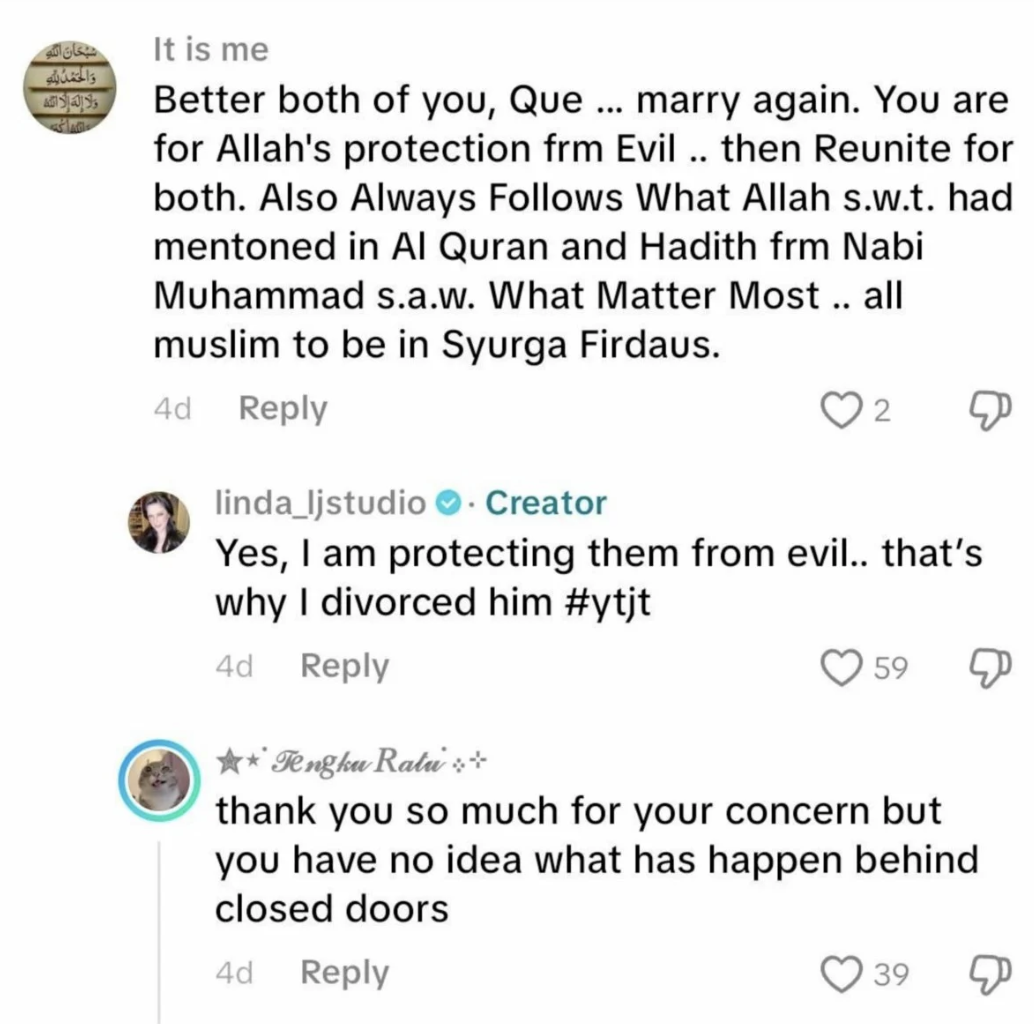This screenshot has height=1024, width=1034.
Task: Reply to linda_ljstudio's comment
Action: (x=344, y=666)
